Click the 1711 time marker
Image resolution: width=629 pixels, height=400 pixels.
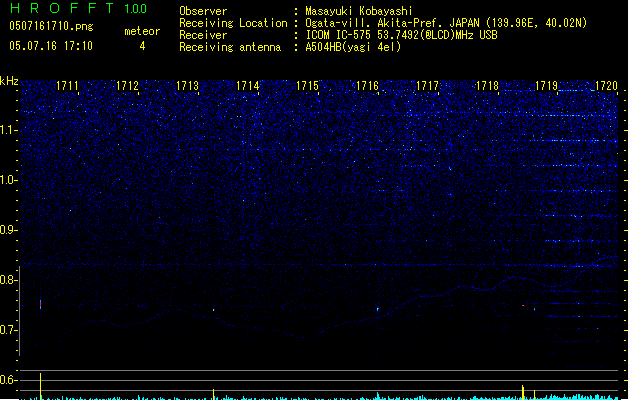pyautogui.click(x=67, y=86)
